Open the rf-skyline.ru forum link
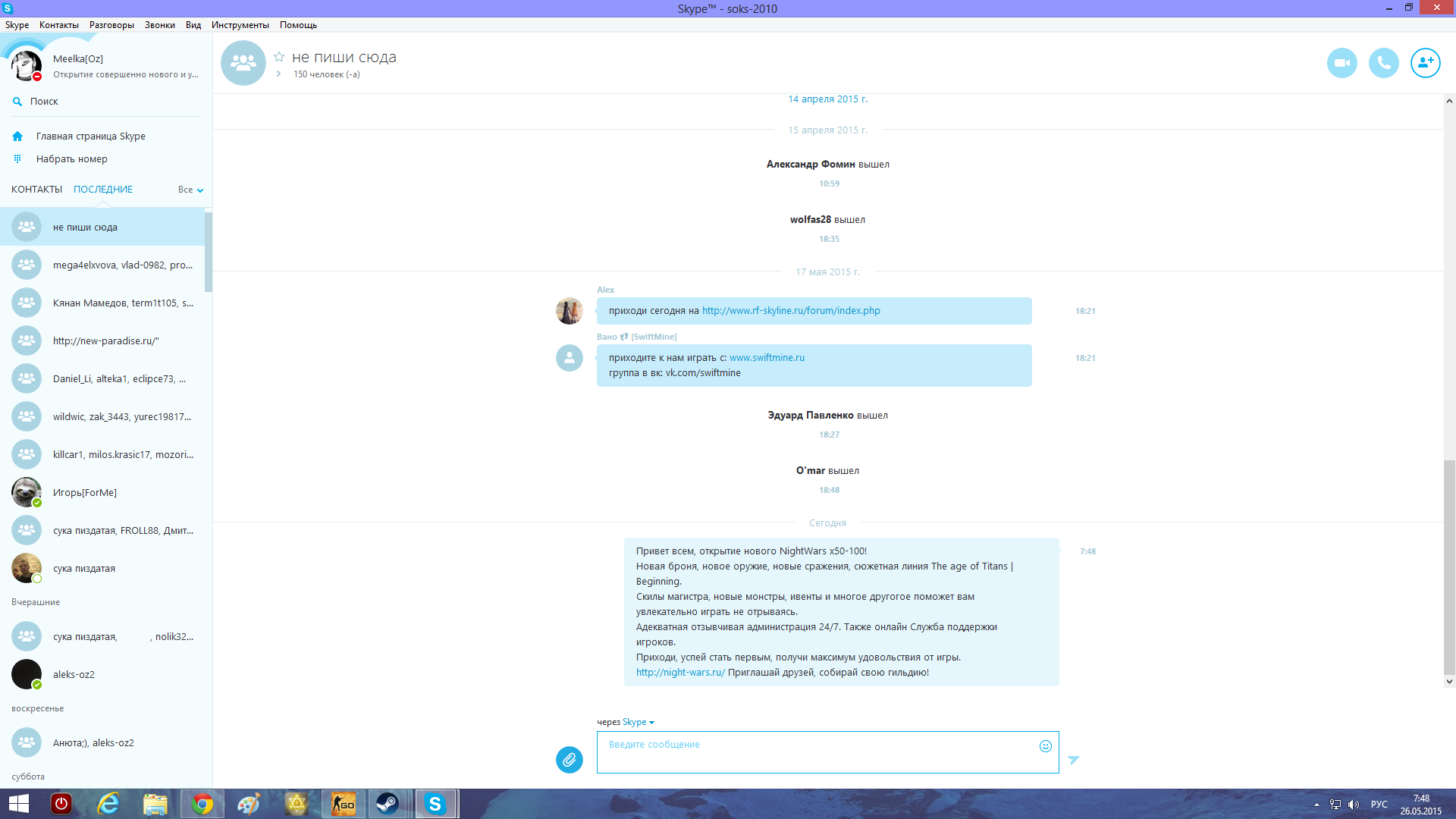 coord(791,311)
